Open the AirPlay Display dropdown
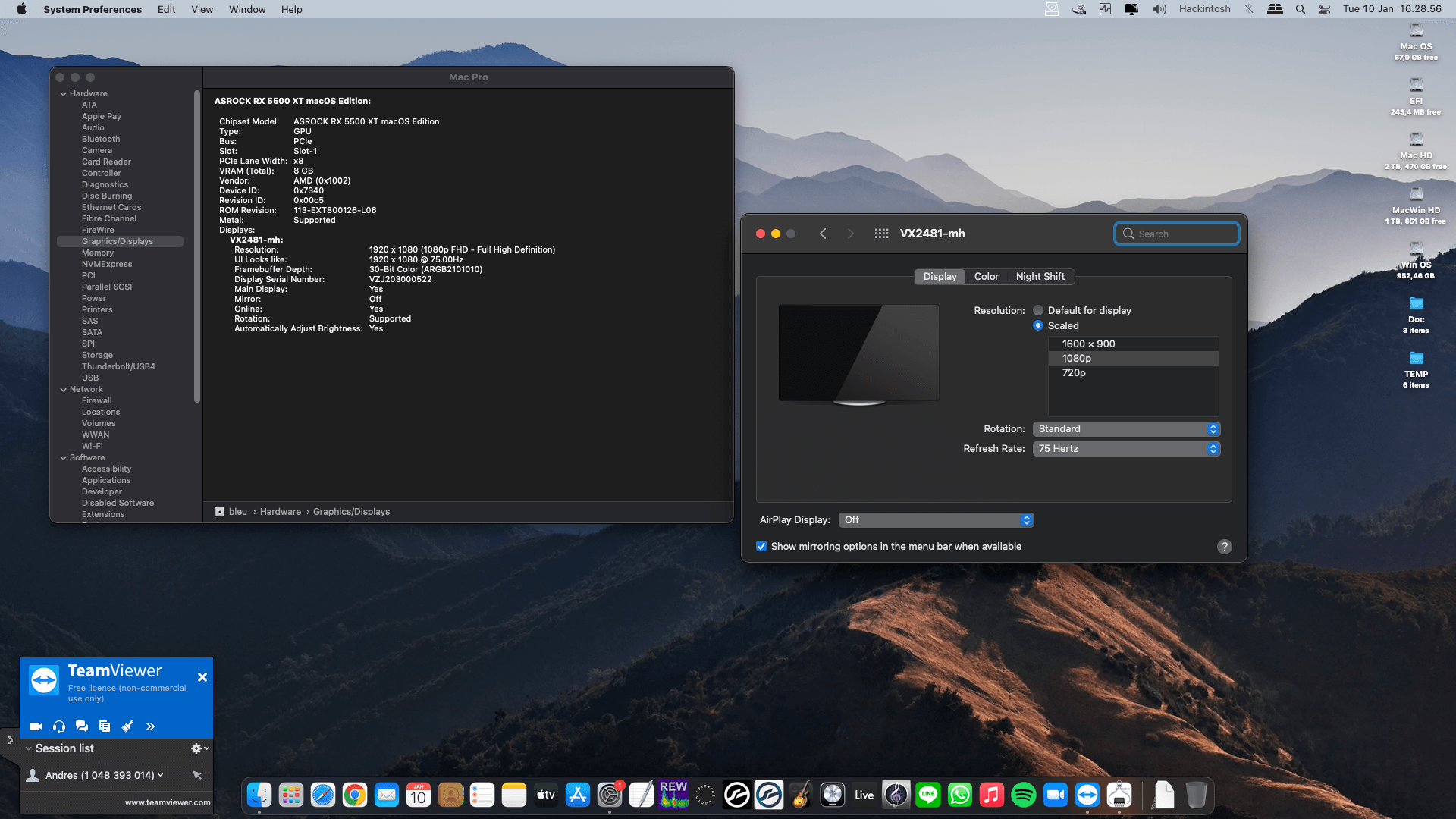 [x=936, y=520]
